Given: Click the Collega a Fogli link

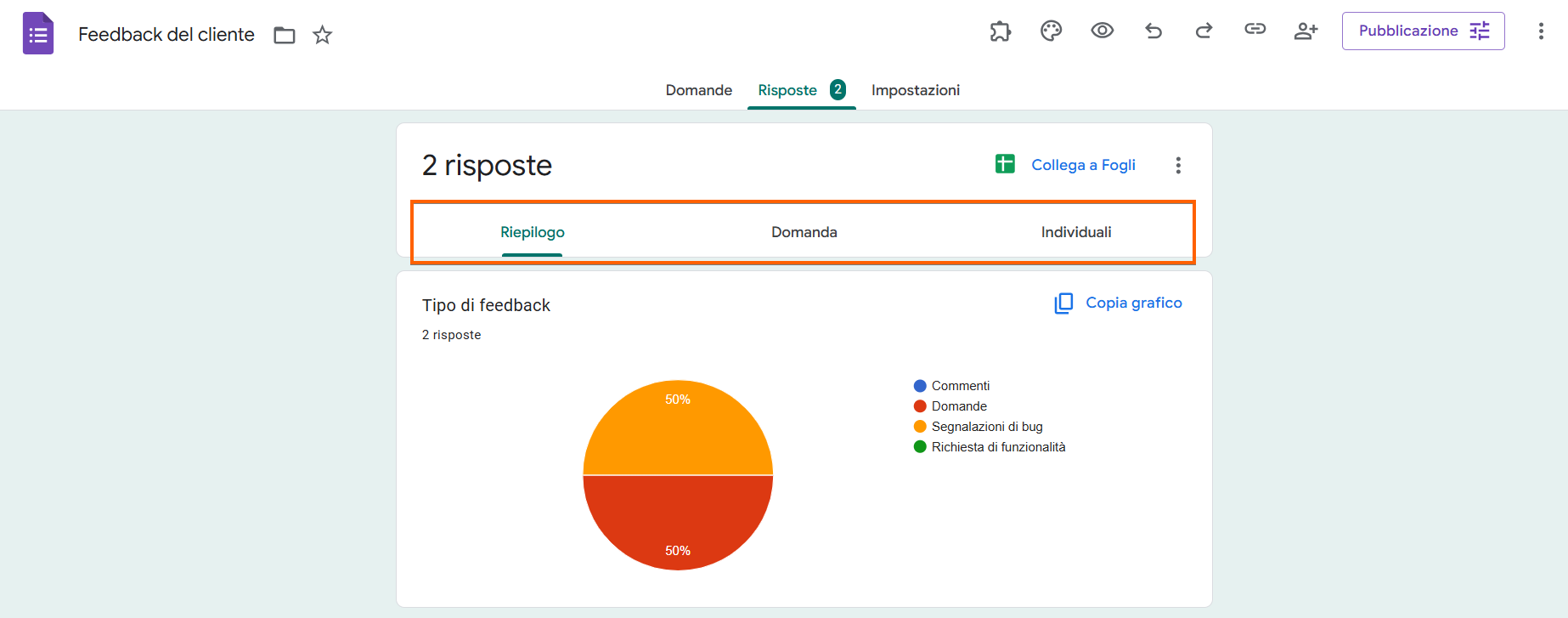Looking at the screenshot, I should click(1083, 165).
